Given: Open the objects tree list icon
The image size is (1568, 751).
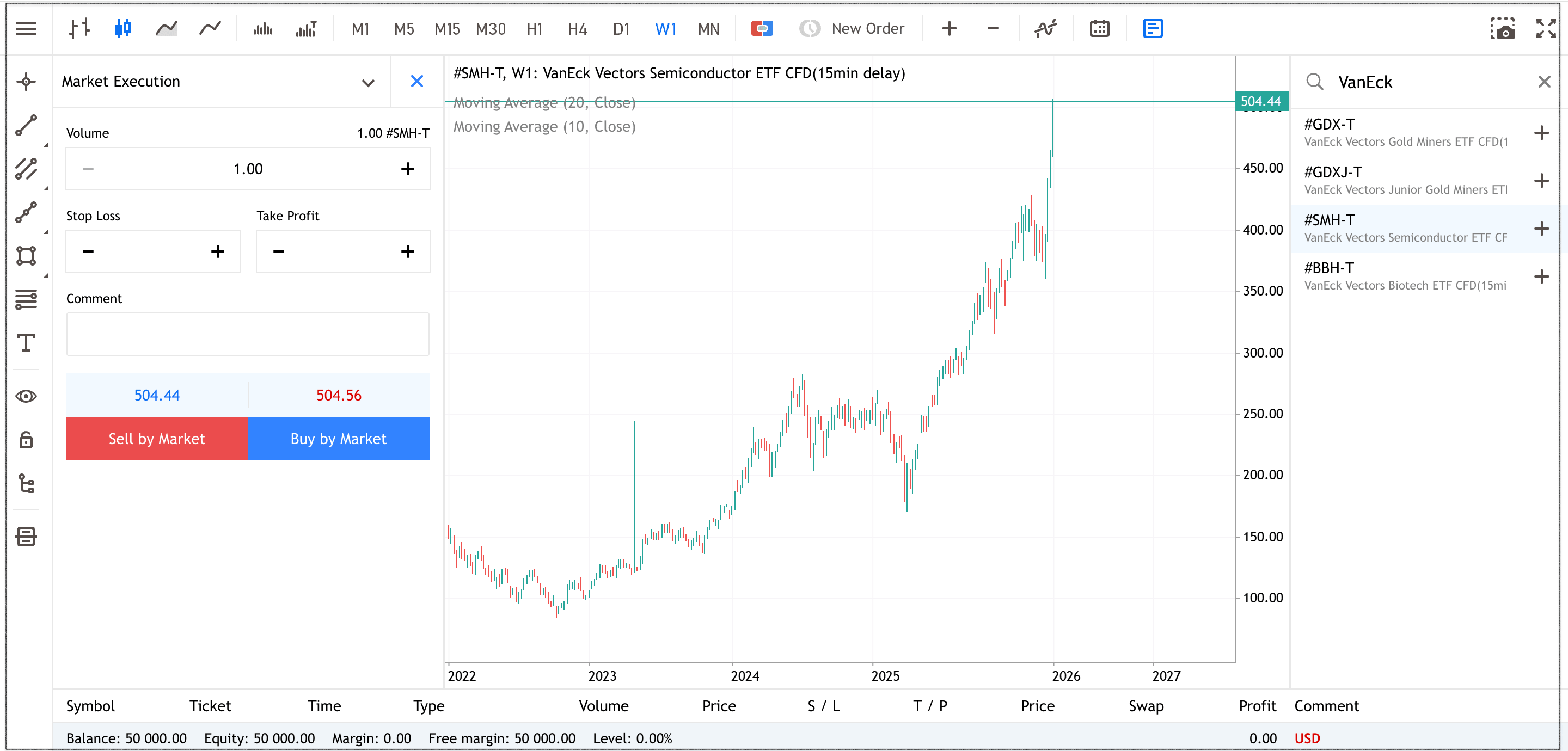Looking at the screenshot, I should tap(26, 483).
